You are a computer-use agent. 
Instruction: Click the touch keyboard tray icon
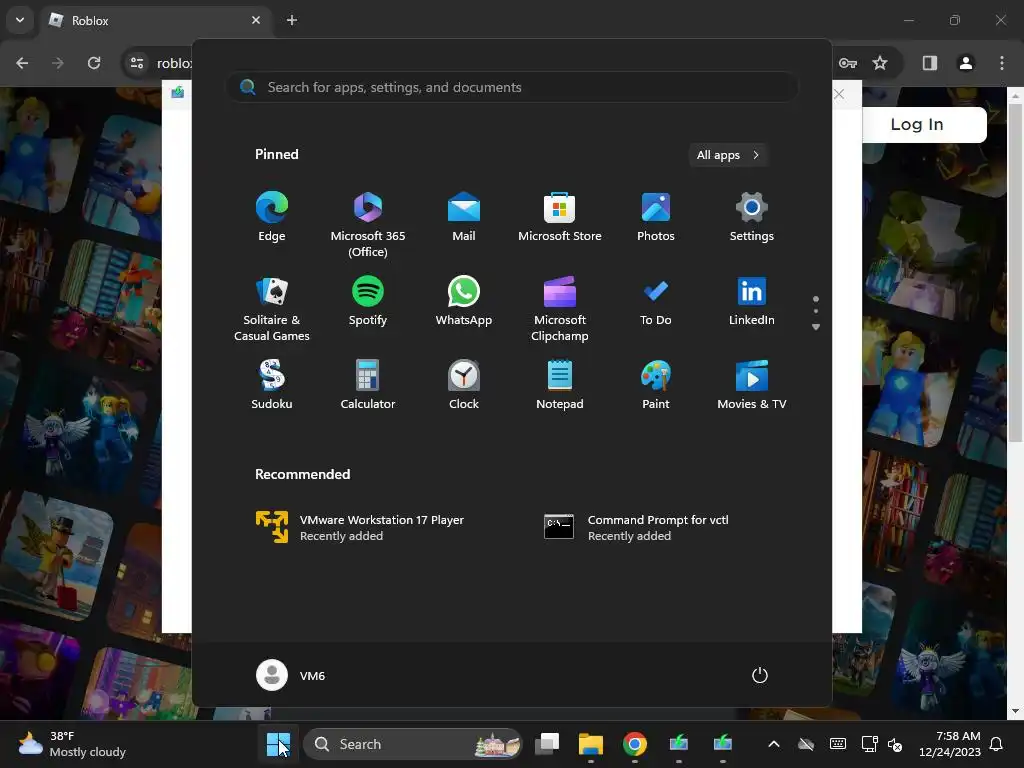[x=838, y=744]
